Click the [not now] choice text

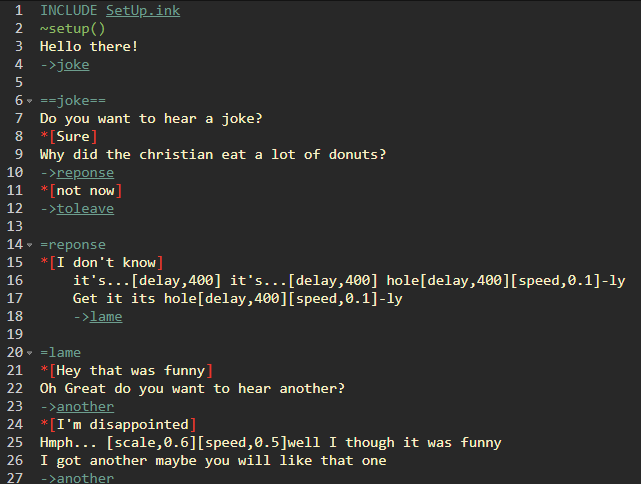click(85, 191)
